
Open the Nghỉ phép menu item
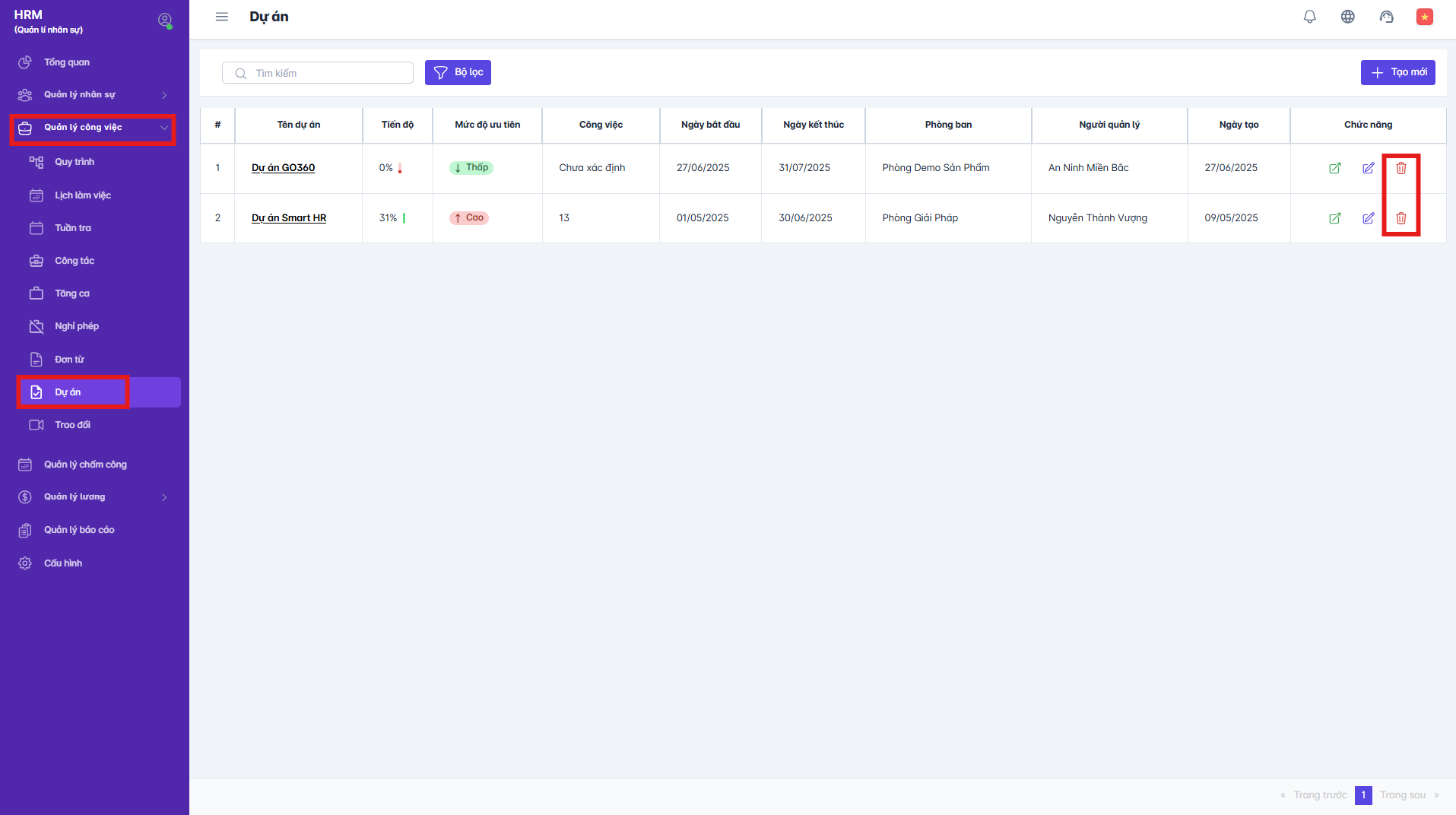[x=77, y=326]
